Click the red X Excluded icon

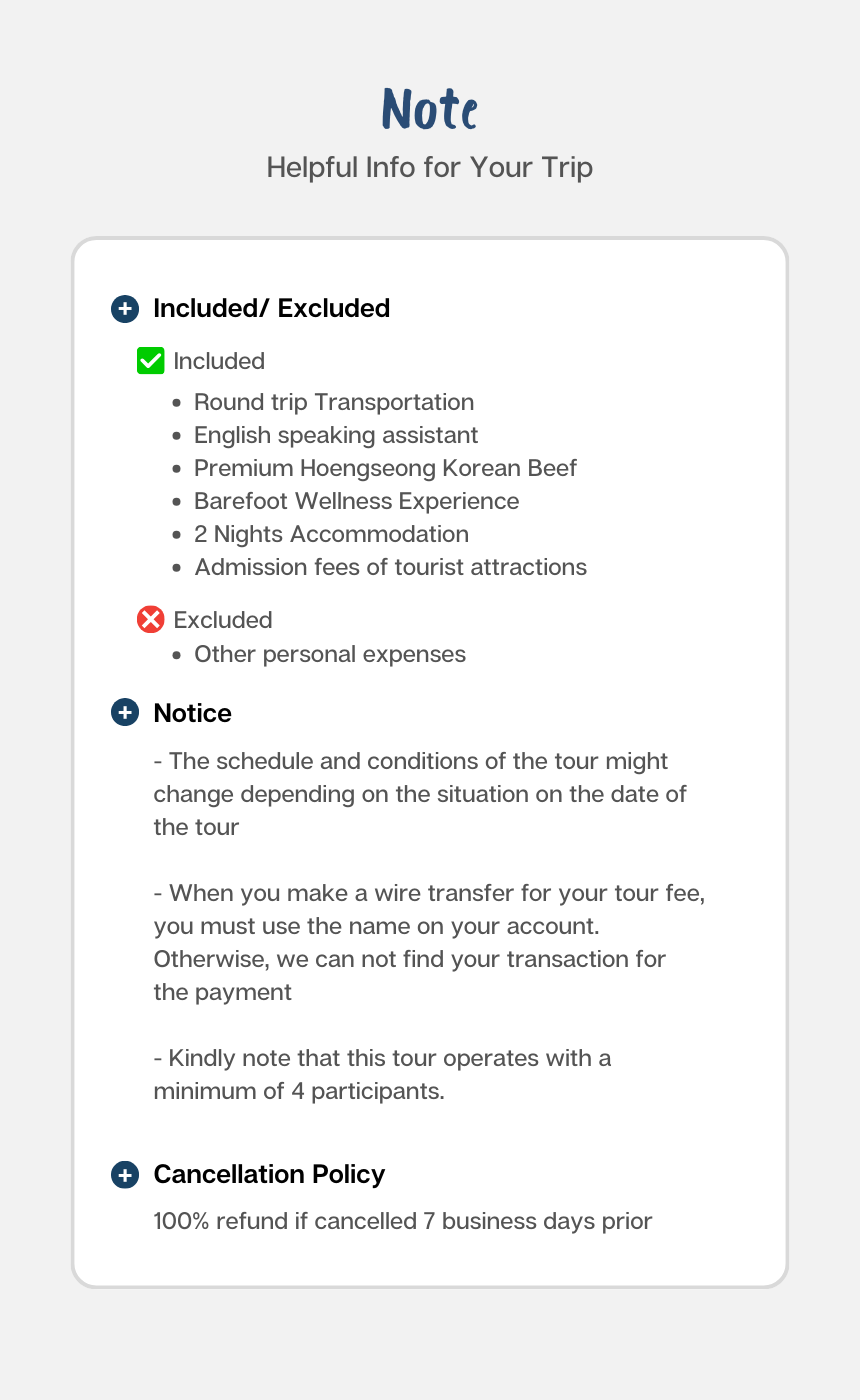click(x=150, y=620)
